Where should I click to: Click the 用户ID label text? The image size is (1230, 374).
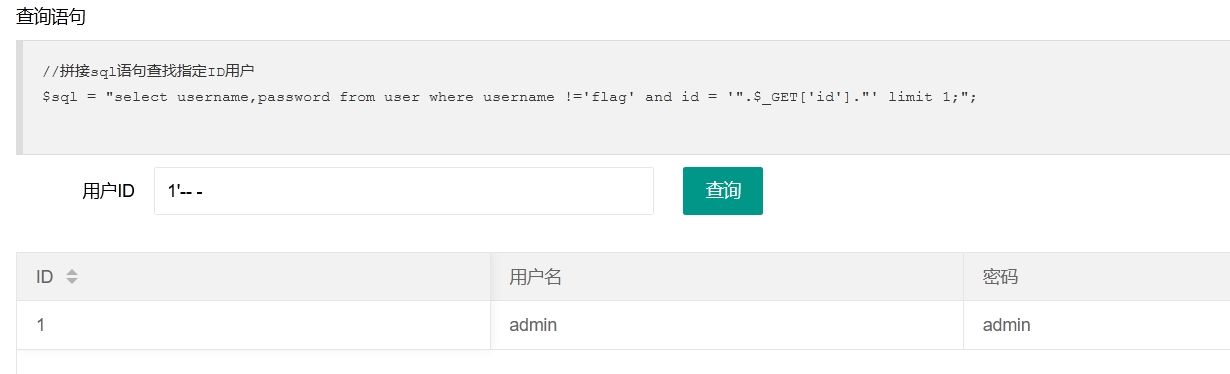click(x=108, y=191)
